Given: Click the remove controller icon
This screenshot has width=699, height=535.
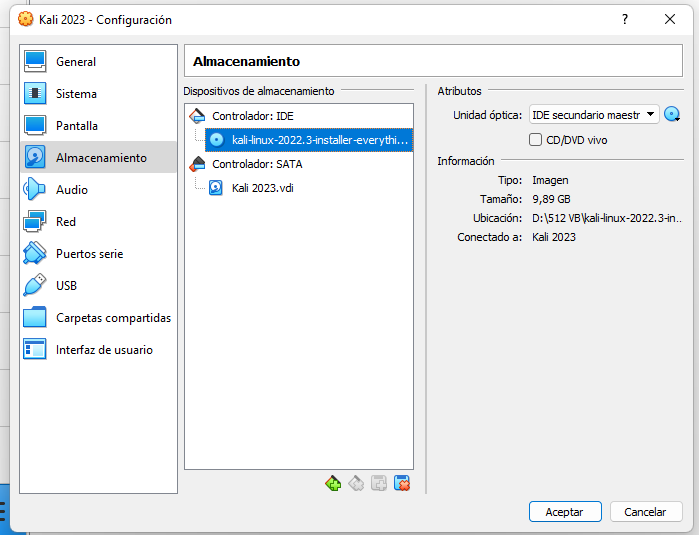Looking at the screenshot, I should click(356, 483).
